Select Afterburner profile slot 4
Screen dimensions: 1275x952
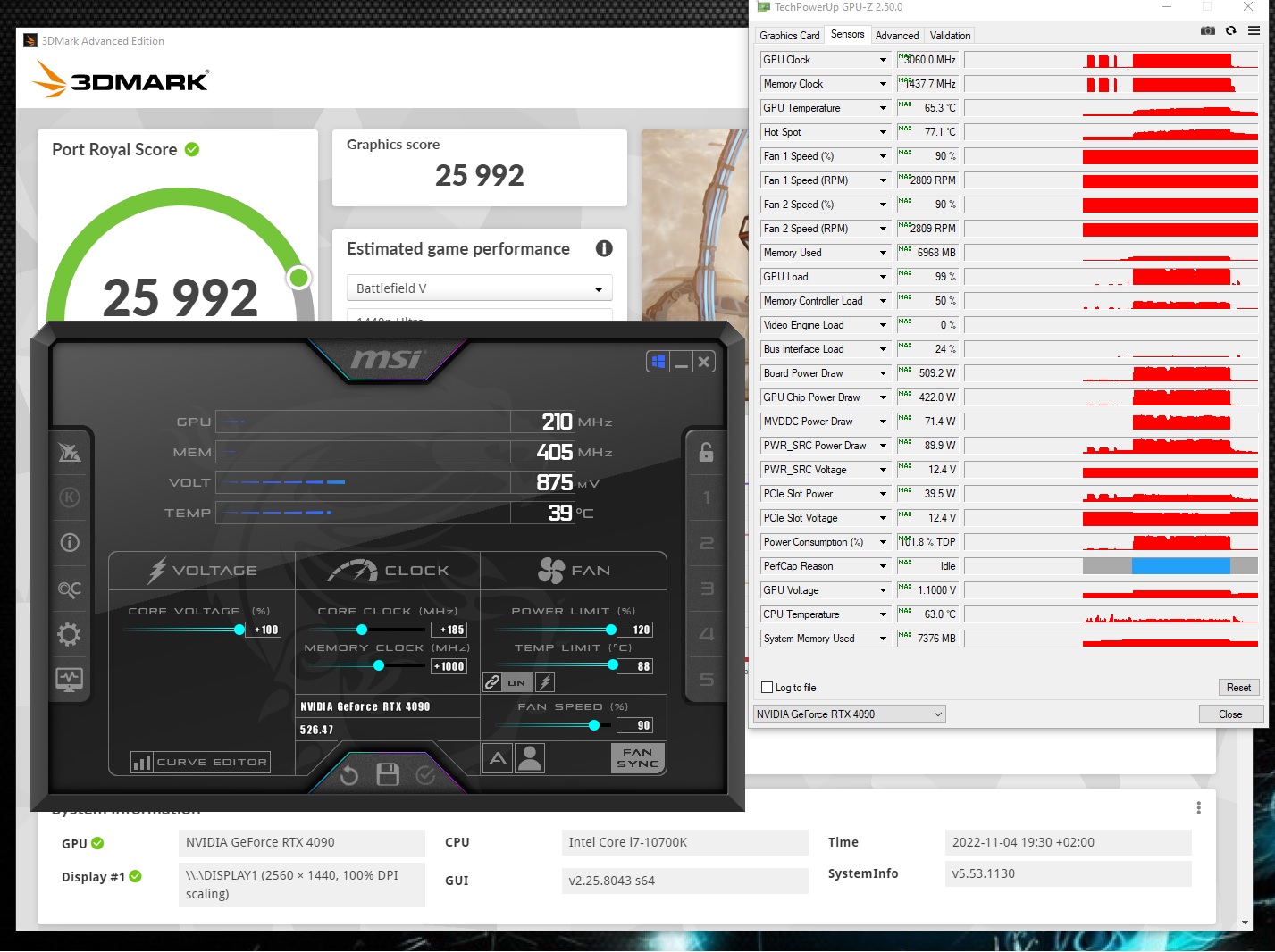click(x=707, y=634)
